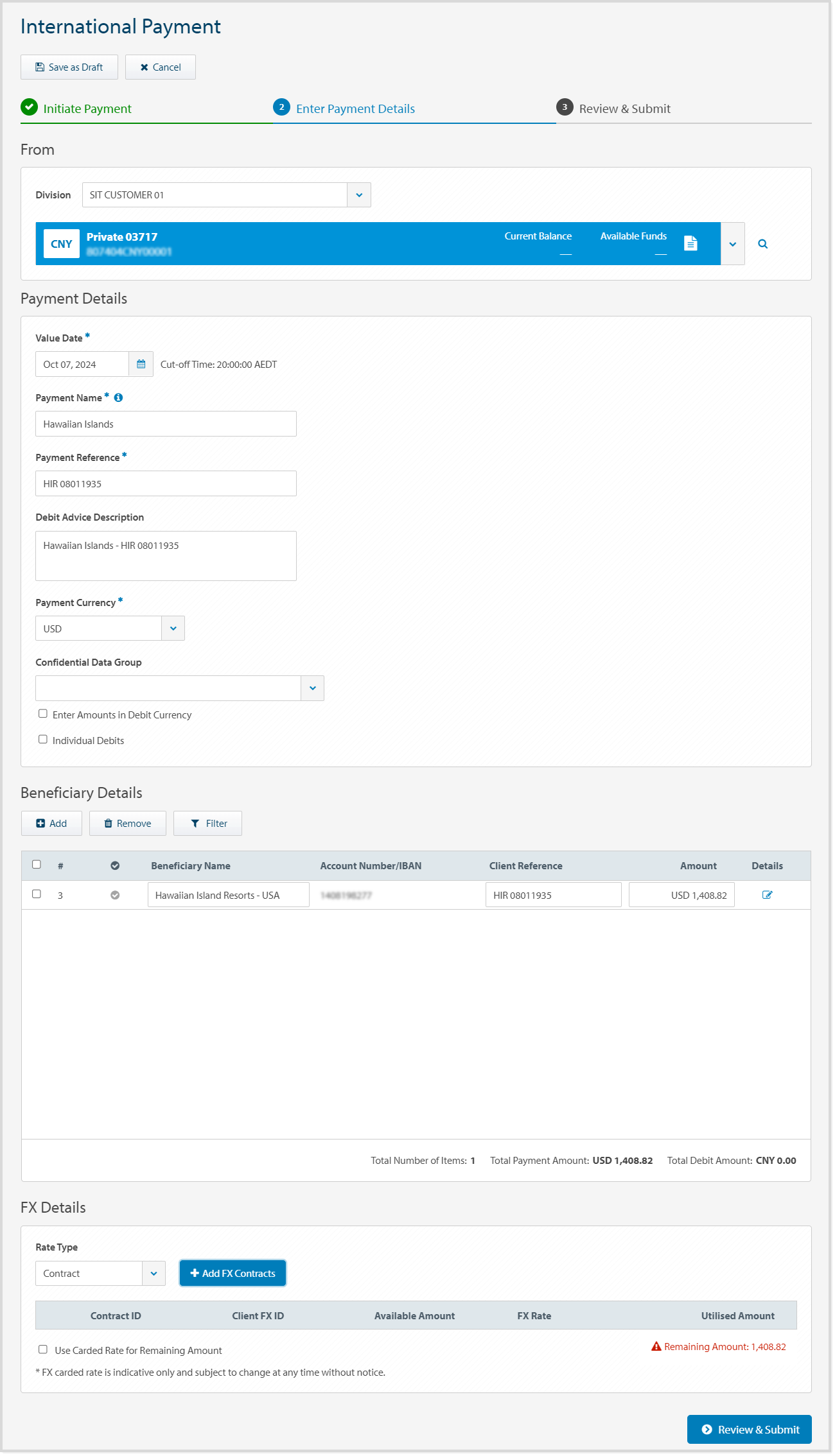The height and width of the screenshot is (1456, 835).
Task: Enable Enter Amounts in Debit Currency
Action: 43,714
